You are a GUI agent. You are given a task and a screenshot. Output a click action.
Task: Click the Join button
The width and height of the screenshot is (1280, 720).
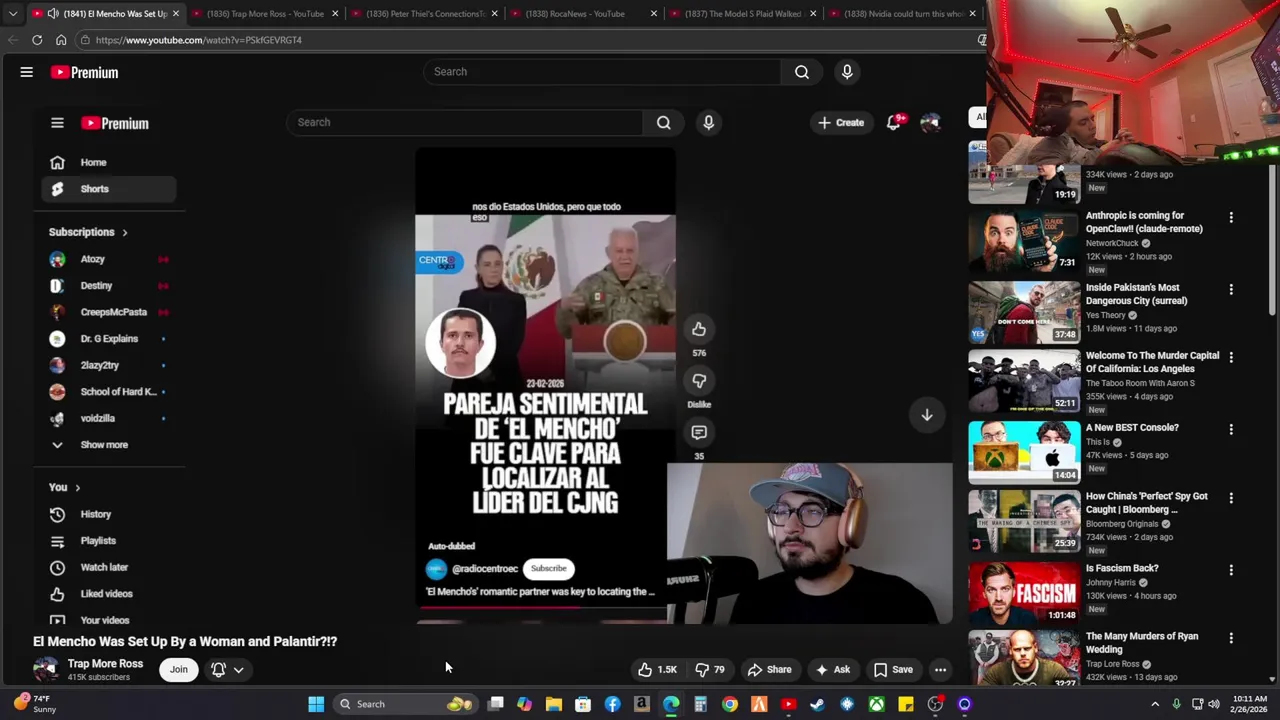[179, 670]
